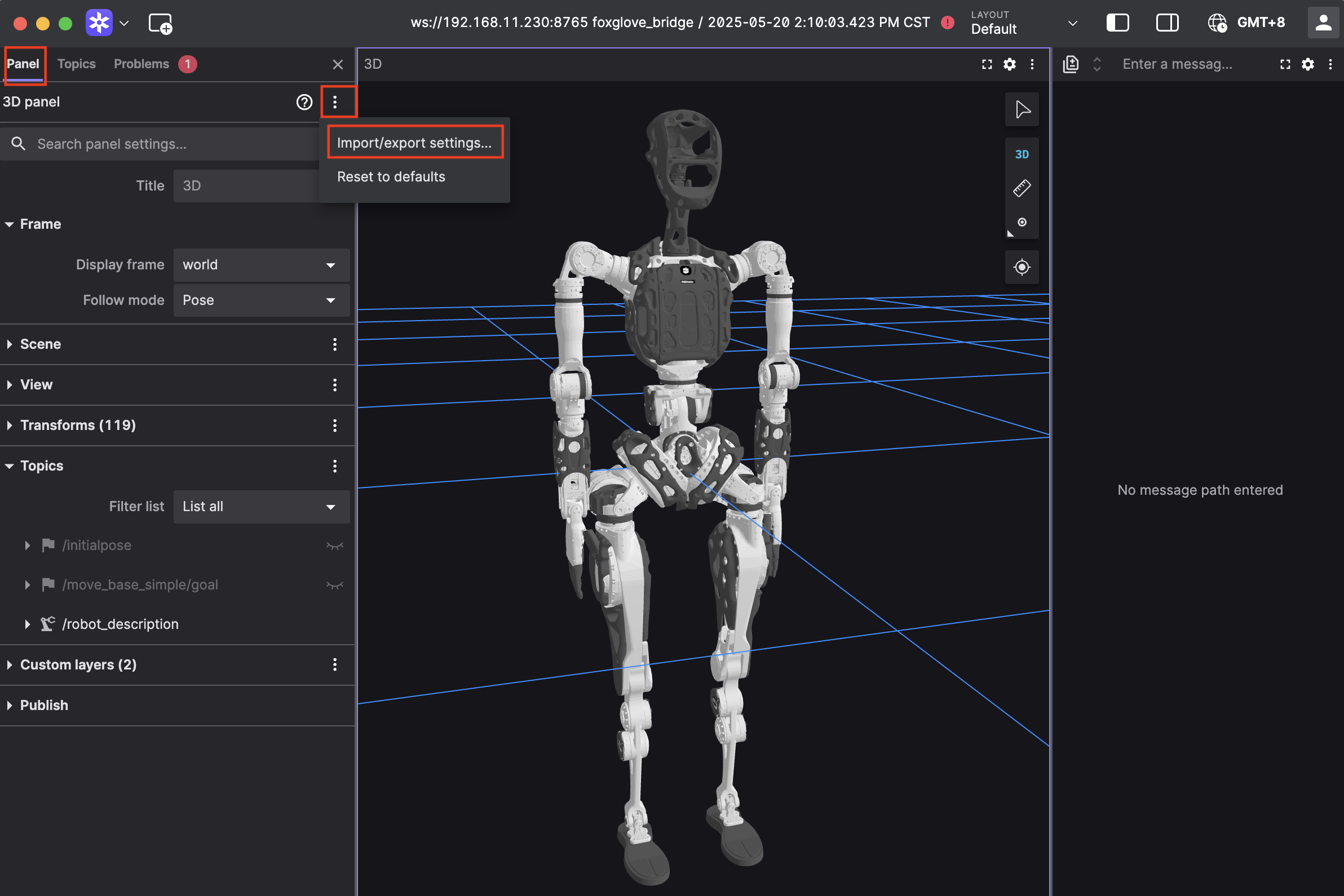Open the GMT+8 timezone selector
Viewport: 1344px width, 896px height.
(1246, 23)
